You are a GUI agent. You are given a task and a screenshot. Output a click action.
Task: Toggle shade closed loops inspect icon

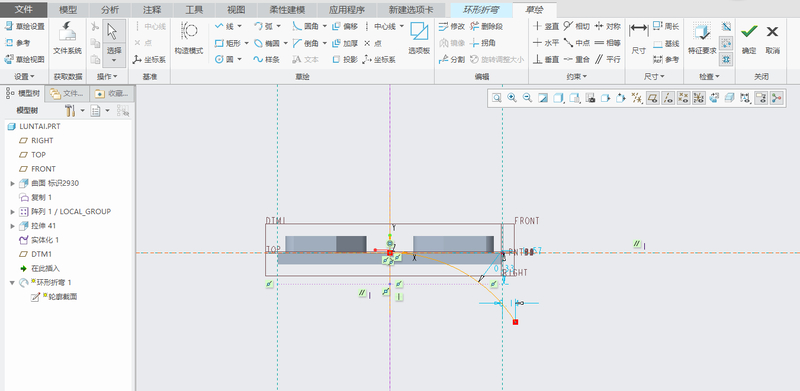tap(727, 59)
